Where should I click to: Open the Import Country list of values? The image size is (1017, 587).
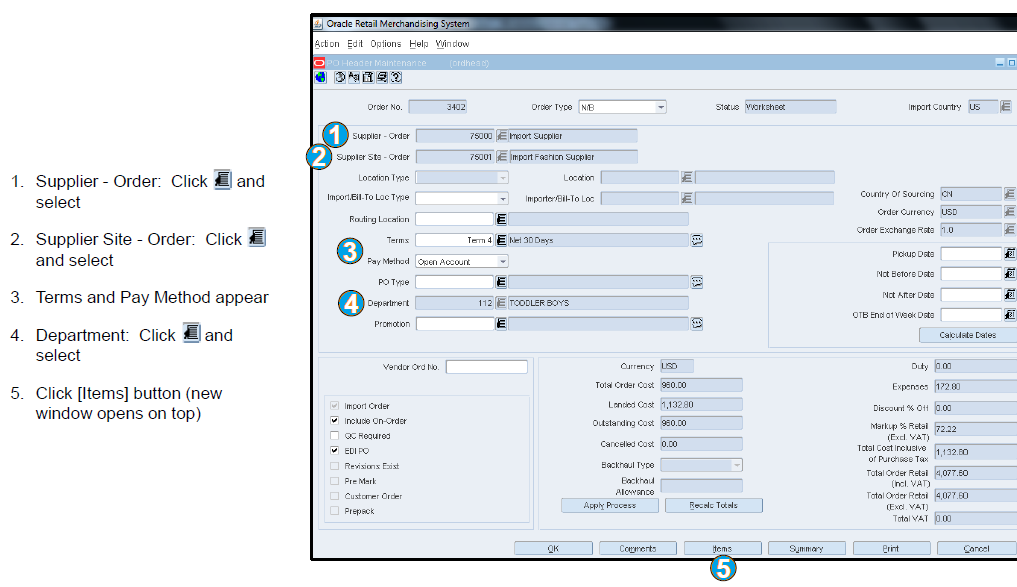pos(1008,105)
